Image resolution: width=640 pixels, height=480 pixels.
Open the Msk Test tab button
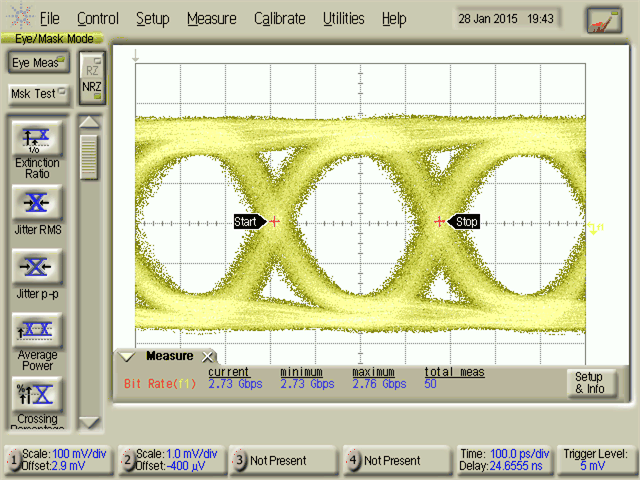tap(37, 94)
